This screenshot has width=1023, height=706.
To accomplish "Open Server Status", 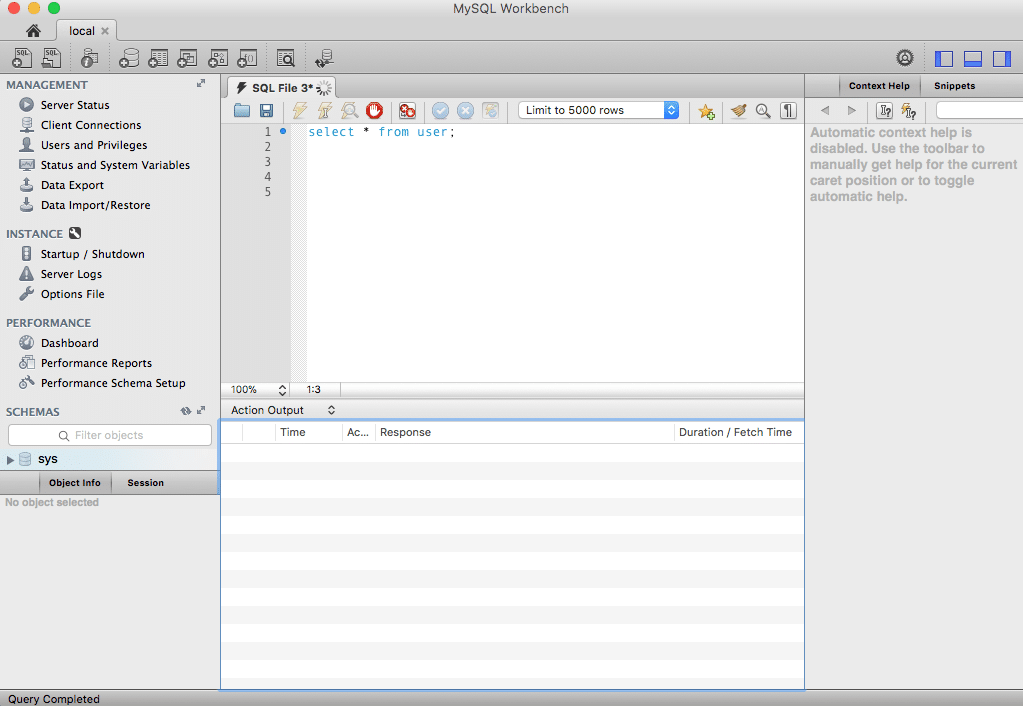I will click(74, 105).
